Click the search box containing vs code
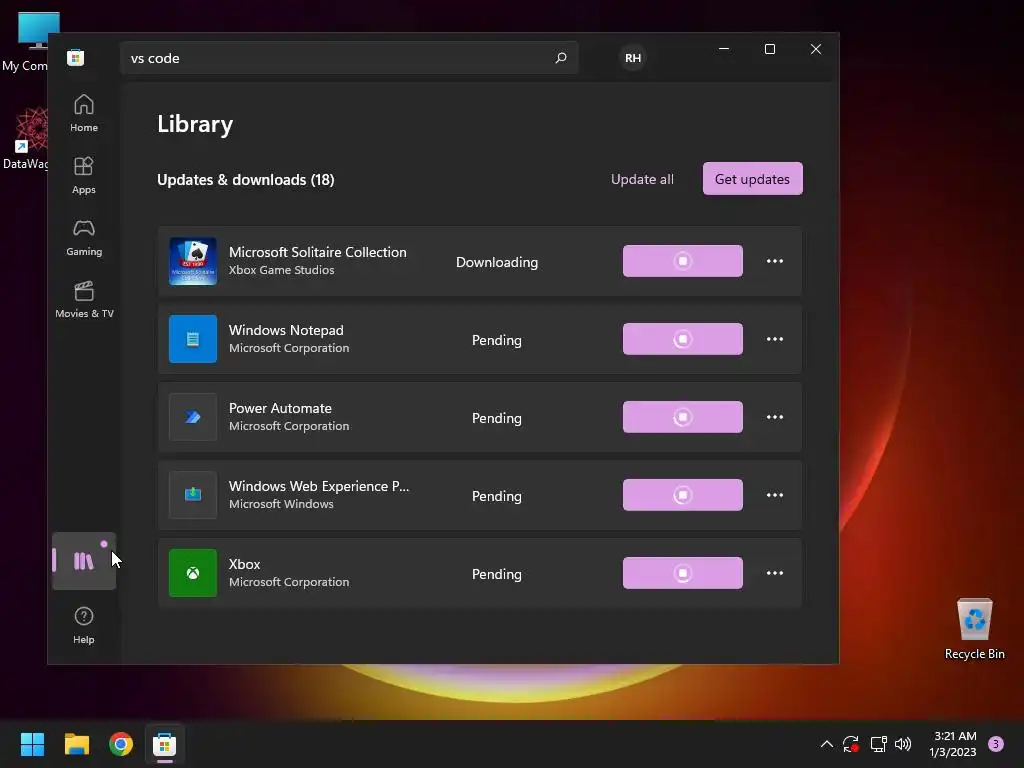 tap(349, 57)
